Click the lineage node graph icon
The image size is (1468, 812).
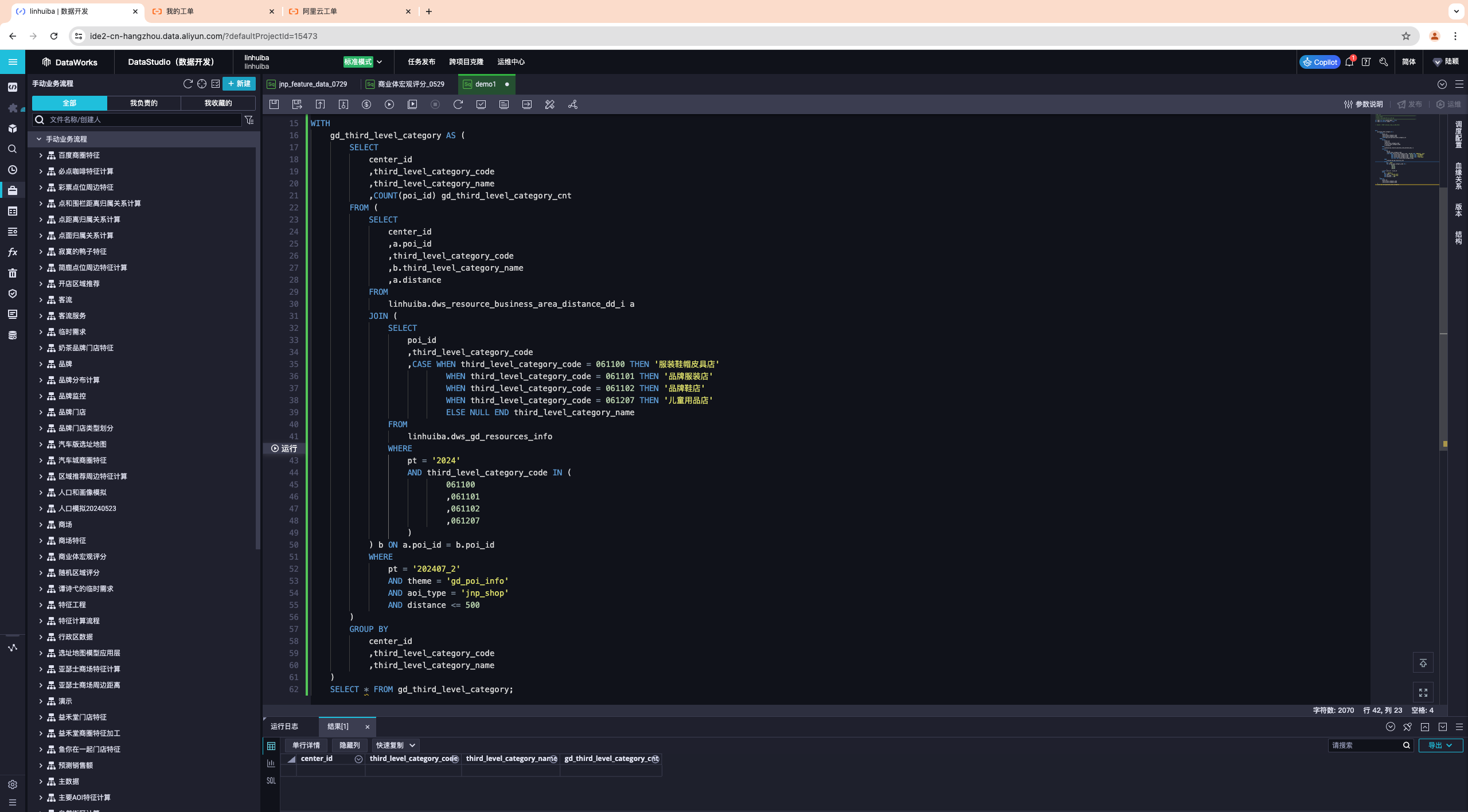pos(573,104)
